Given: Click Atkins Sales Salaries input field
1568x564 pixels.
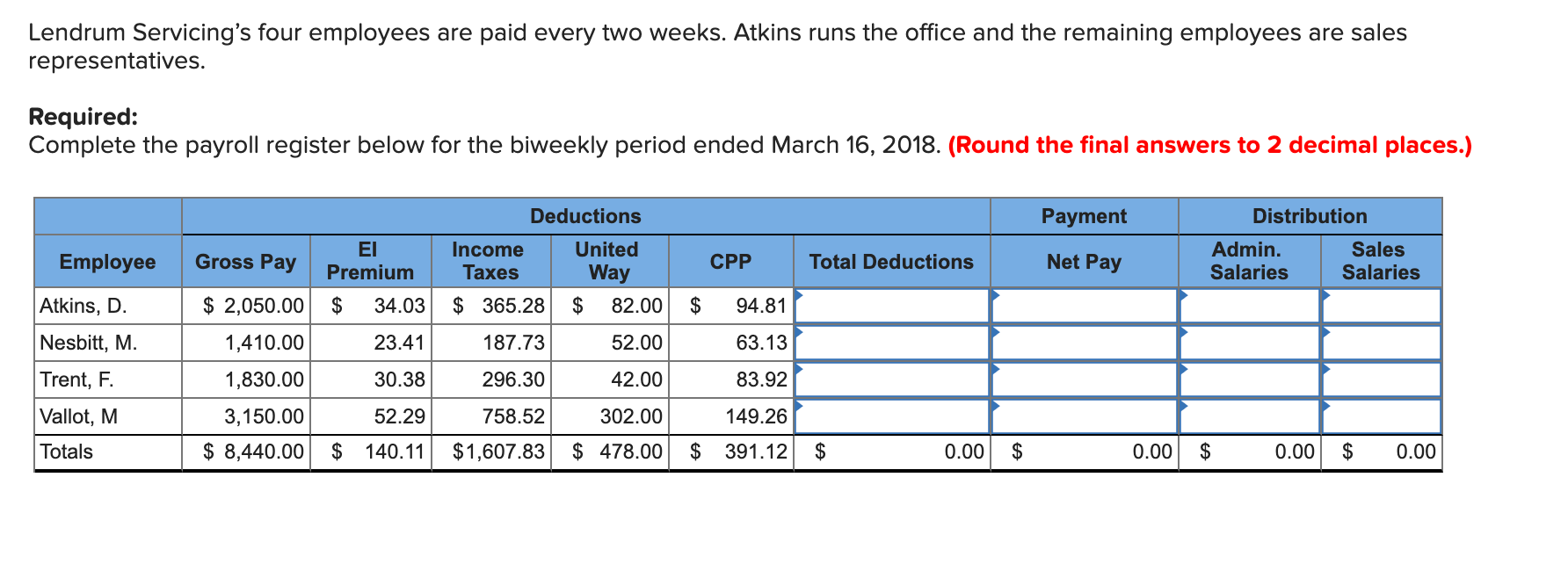Looking at the screenshot, I should click(1382, 306).
